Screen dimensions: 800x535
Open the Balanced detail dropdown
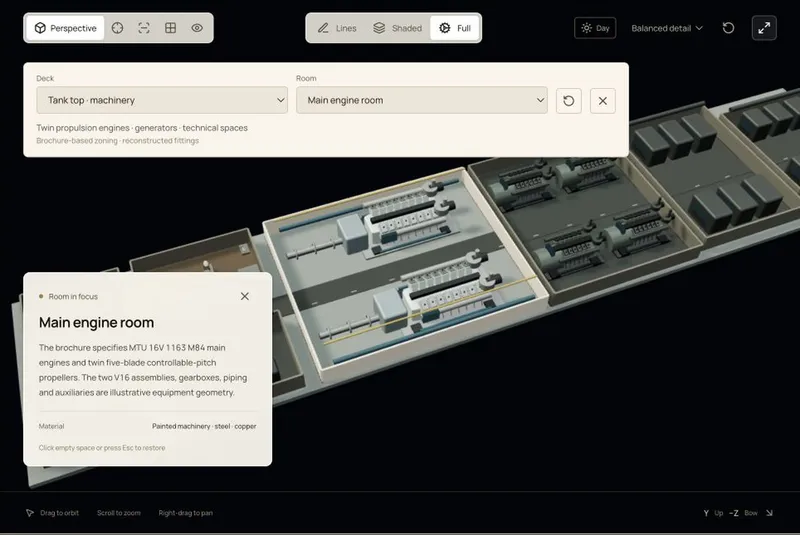(x=667, y=28)
